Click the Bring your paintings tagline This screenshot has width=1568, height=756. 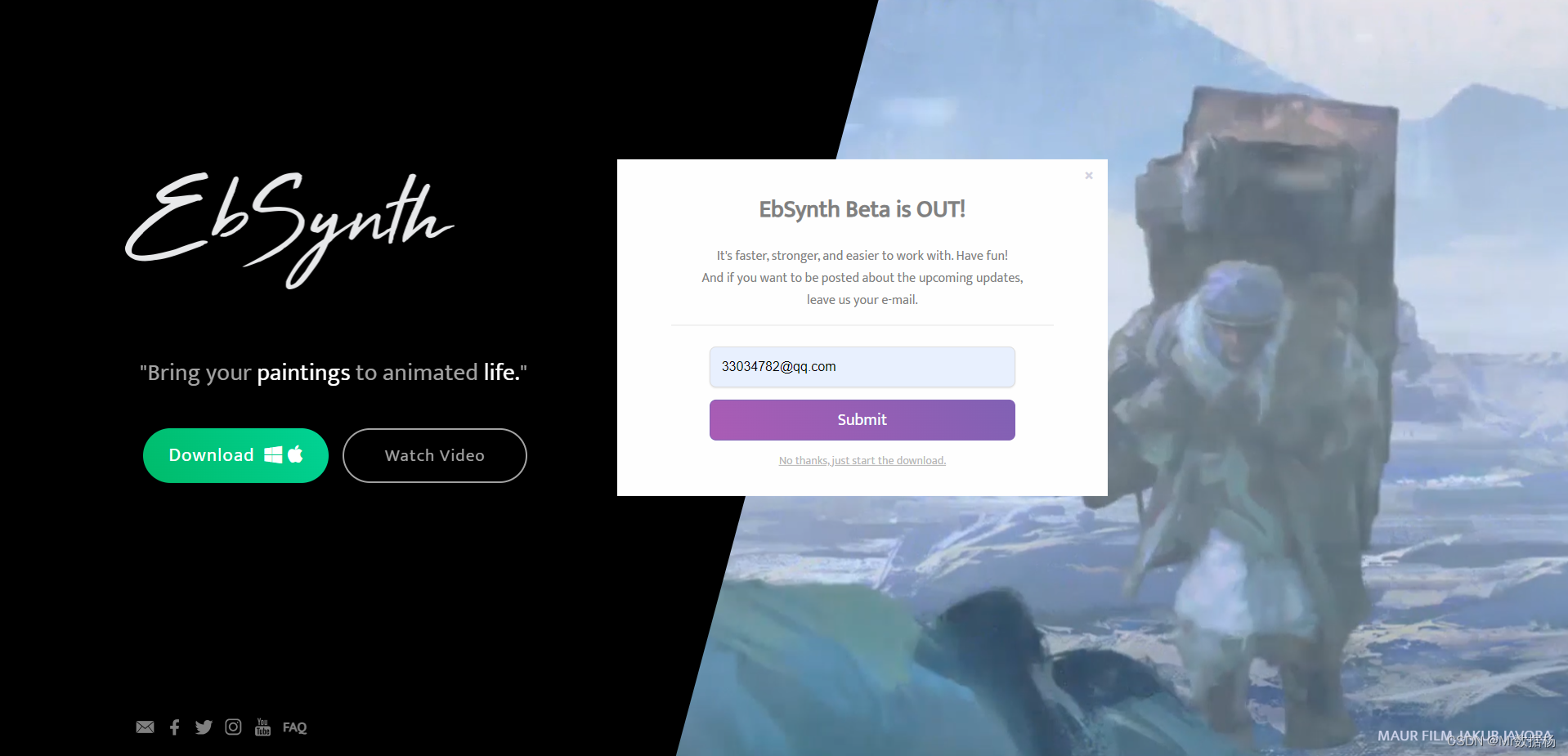pos(334,373)
